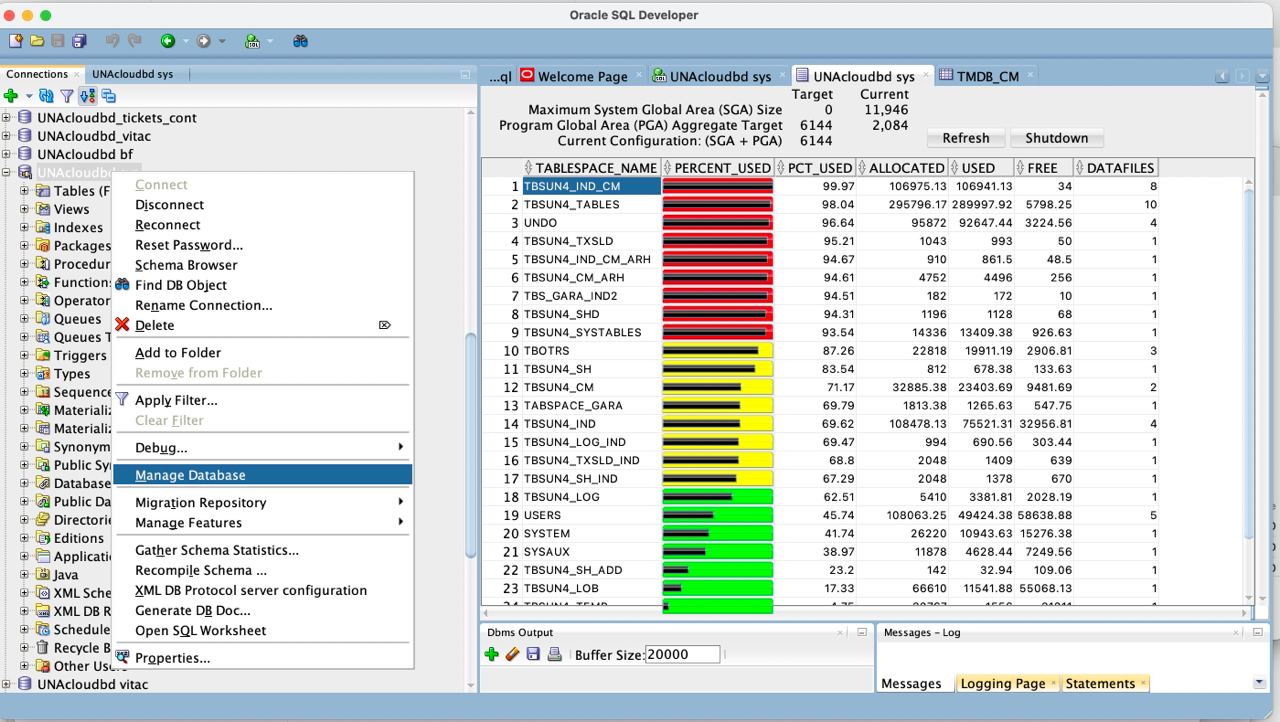The height and width of the screenshot is (722, 1280).
Task: Select Disconnect in the context menu
Action: [x=262, y=205]
